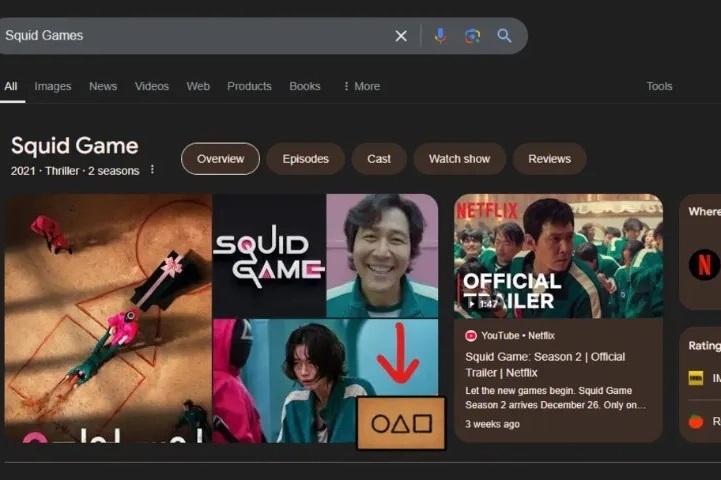Open the Episodes chip

coord(305,159)
